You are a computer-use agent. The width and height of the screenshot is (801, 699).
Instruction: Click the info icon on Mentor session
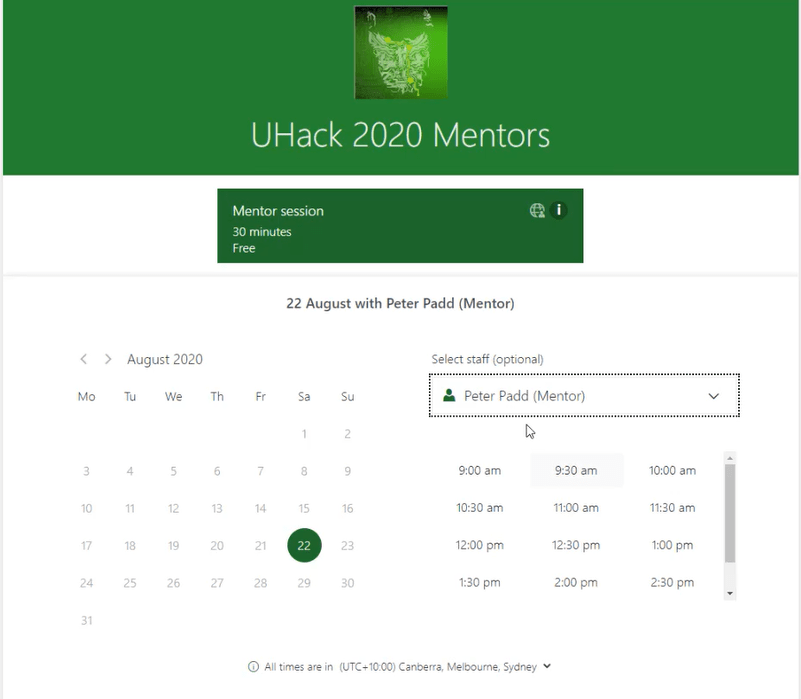[x=559, y=210]
